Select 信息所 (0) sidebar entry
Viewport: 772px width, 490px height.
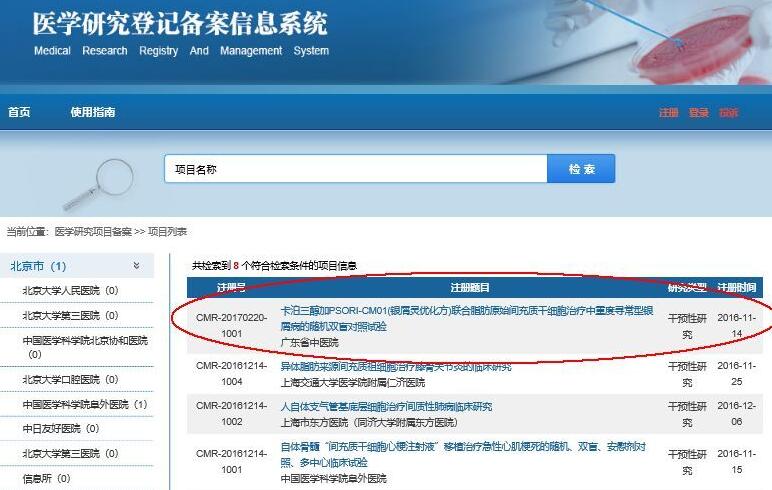tap(47, 478)
